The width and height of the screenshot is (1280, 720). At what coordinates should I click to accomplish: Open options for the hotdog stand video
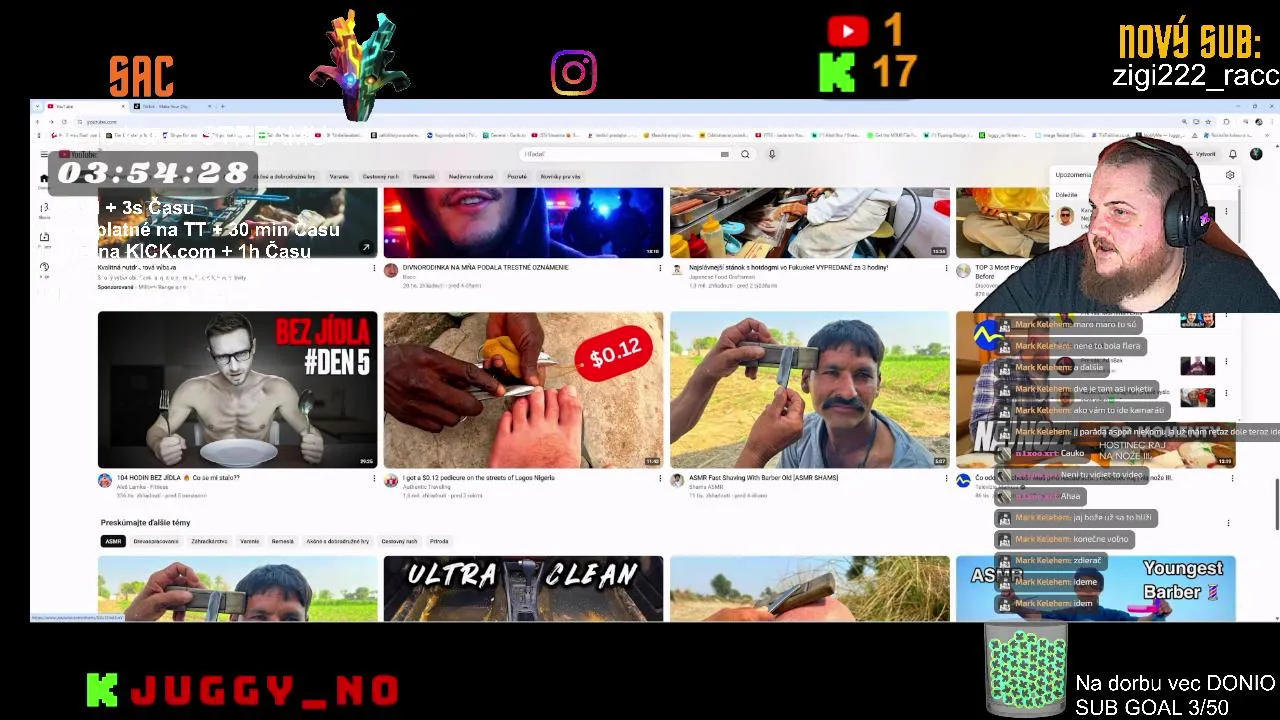point(946,268)
